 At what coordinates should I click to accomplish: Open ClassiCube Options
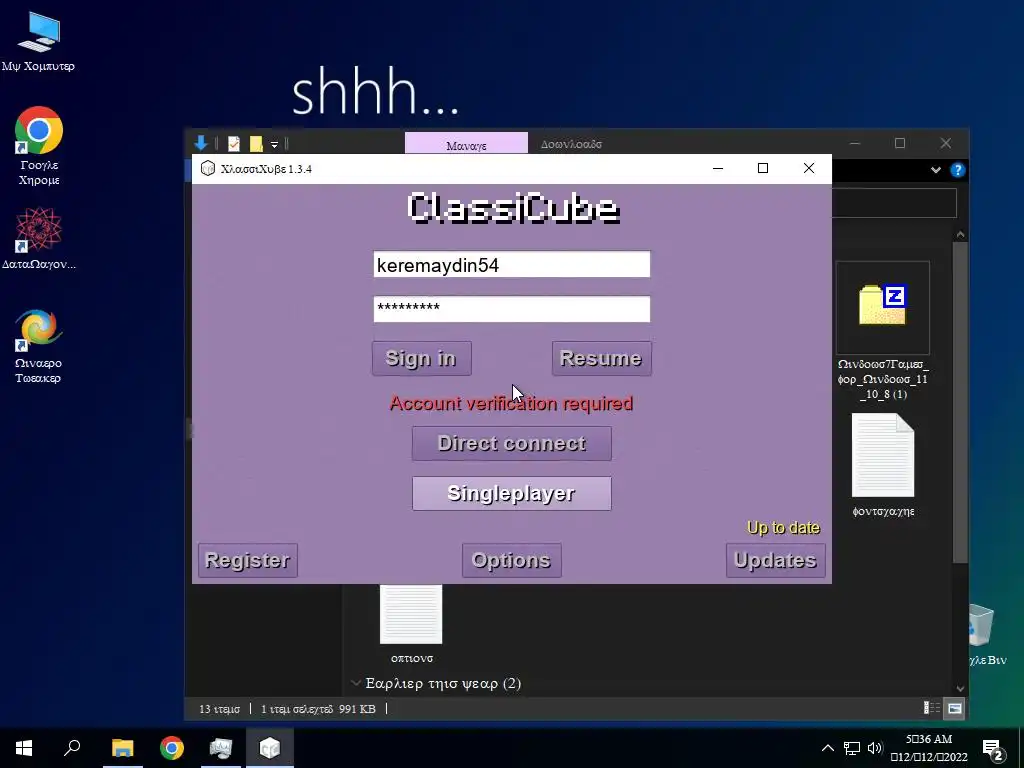tap(511, 560)
